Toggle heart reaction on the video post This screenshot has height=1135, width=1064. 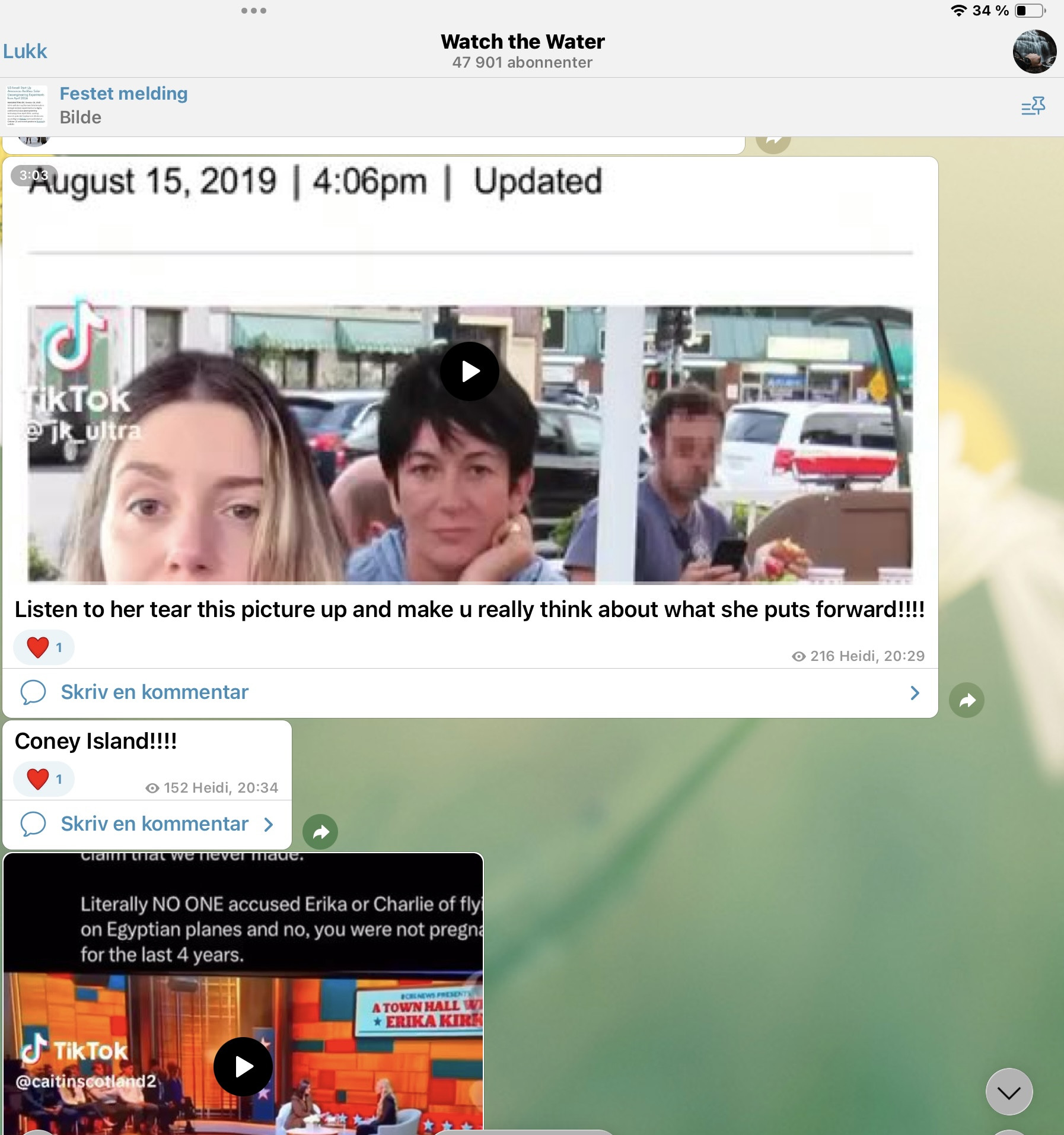(43, 647)
